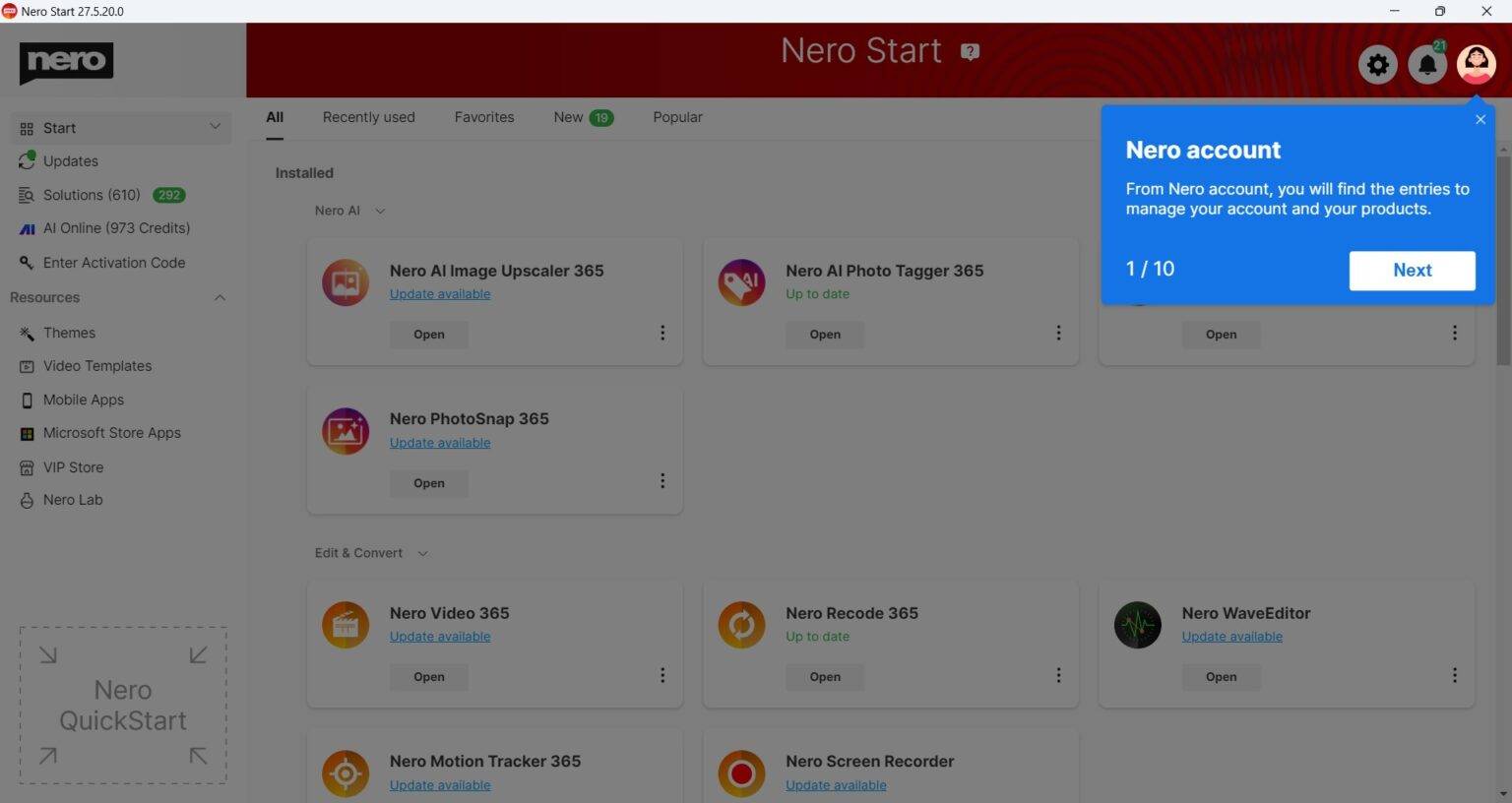The width and height of the screenshot is (1512, 803).
Task: Click the Nero Recode 365 icon
Action: tap(741, 624)
